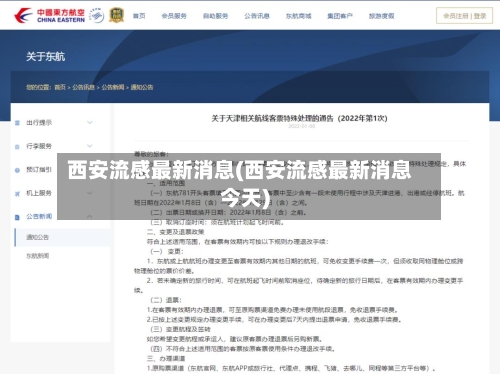Select 公告新闻 in the sidebar
Viewport: 500px width, 374px height.
pyautogui.click(x=39, y=217)
